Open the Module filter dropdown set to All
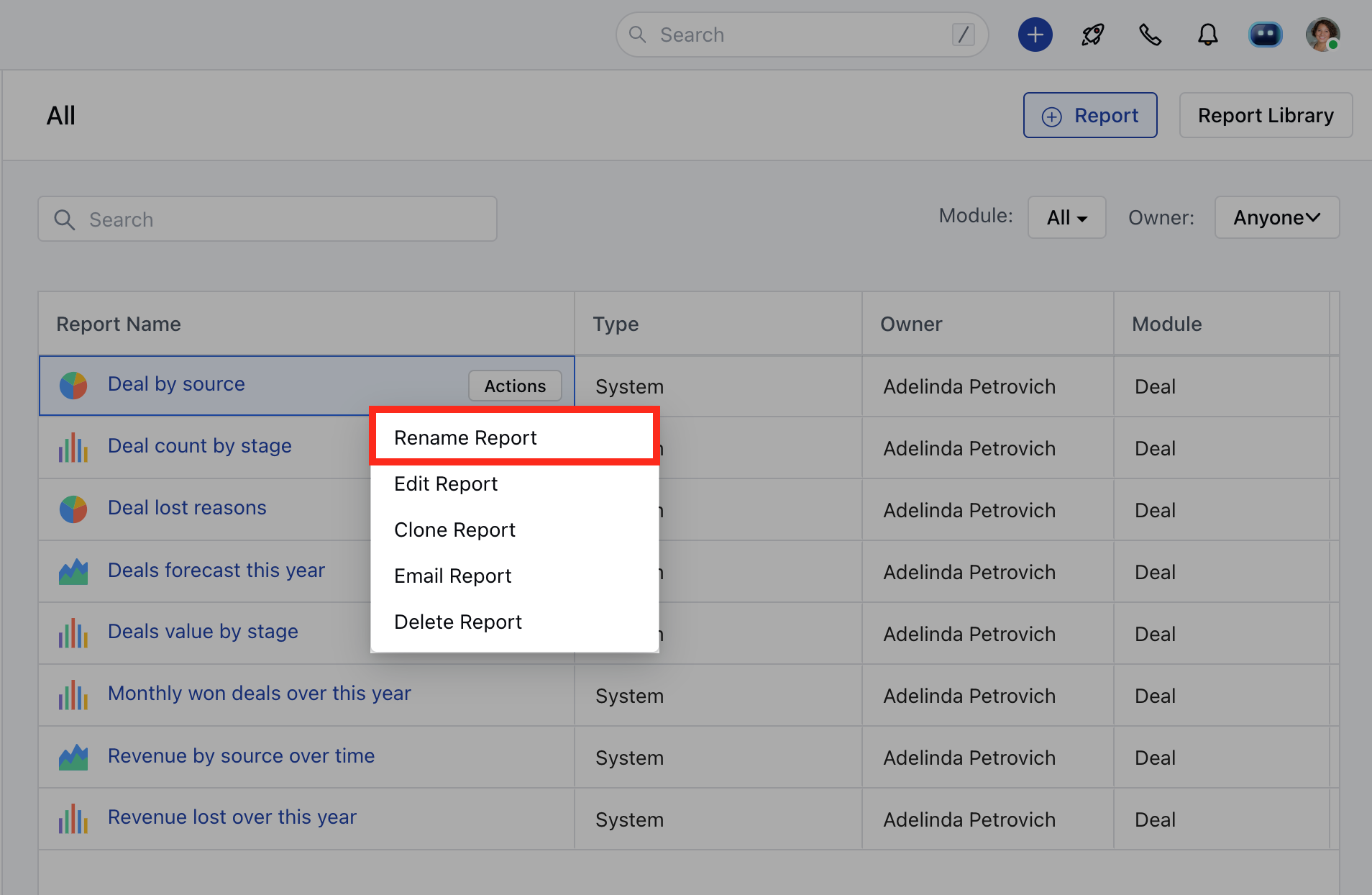This screenshot has width=1372, height=895. [1066, 217]
